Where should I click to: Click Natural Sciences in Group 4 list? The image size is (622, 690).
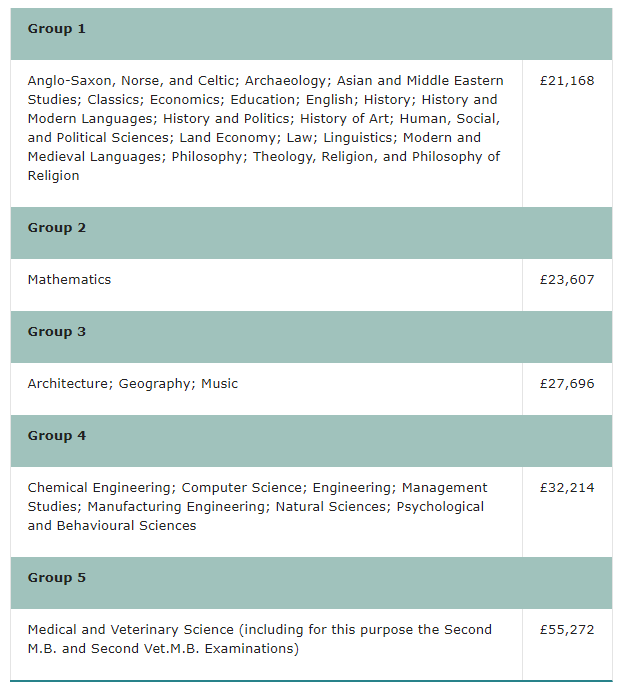tap(331, 506)
